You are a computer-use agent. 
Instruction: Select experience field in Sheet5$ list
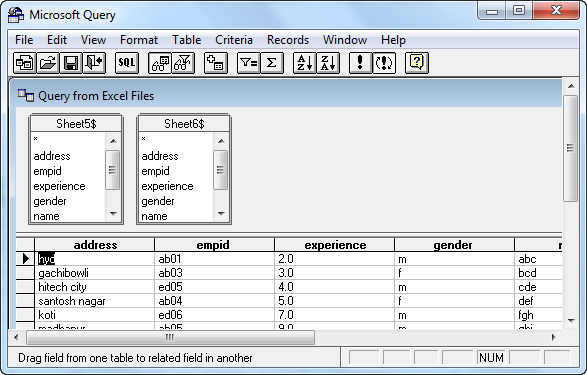pos(60,186)
